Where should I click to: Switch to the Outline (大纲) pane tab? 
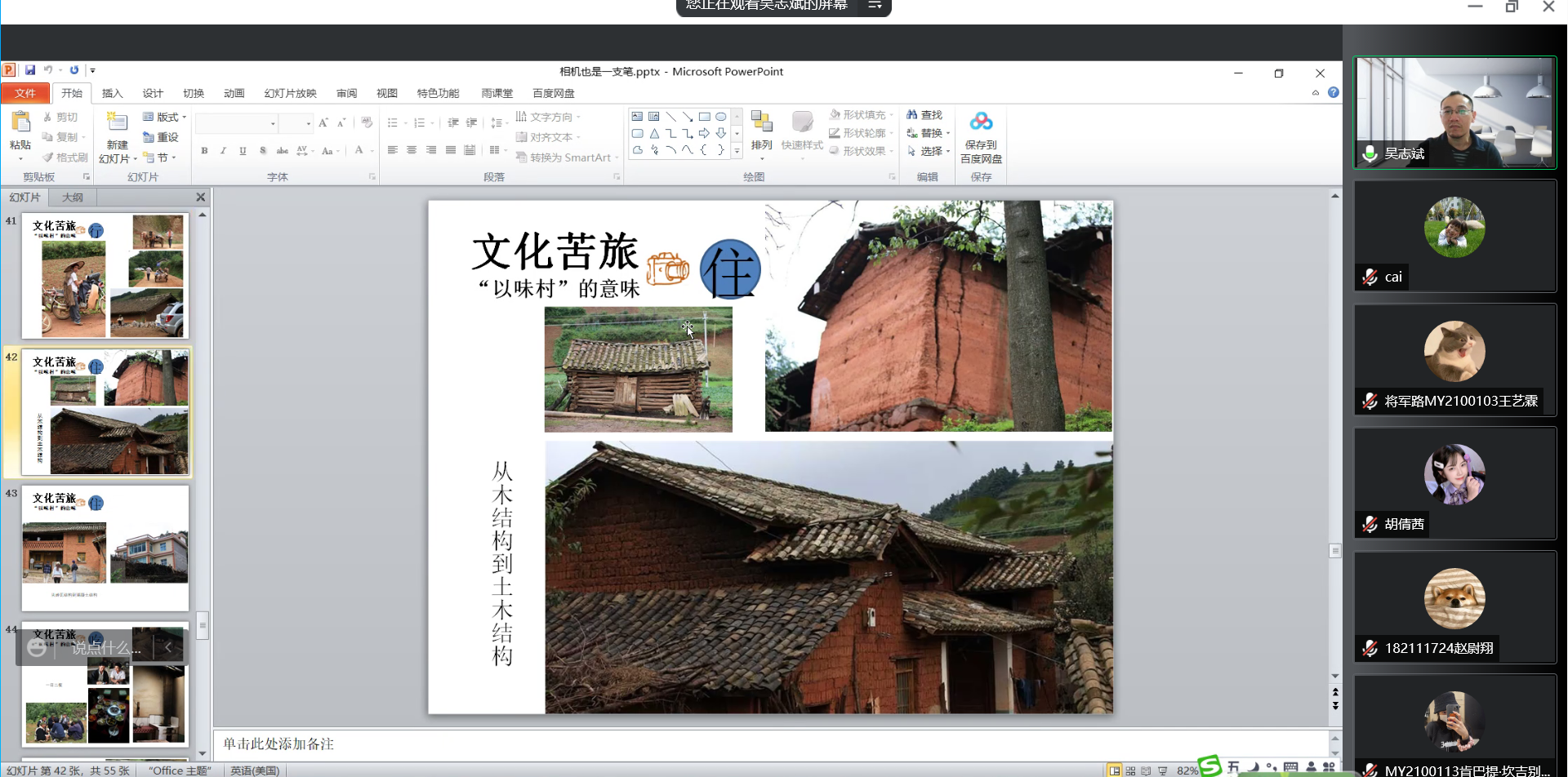73,198
